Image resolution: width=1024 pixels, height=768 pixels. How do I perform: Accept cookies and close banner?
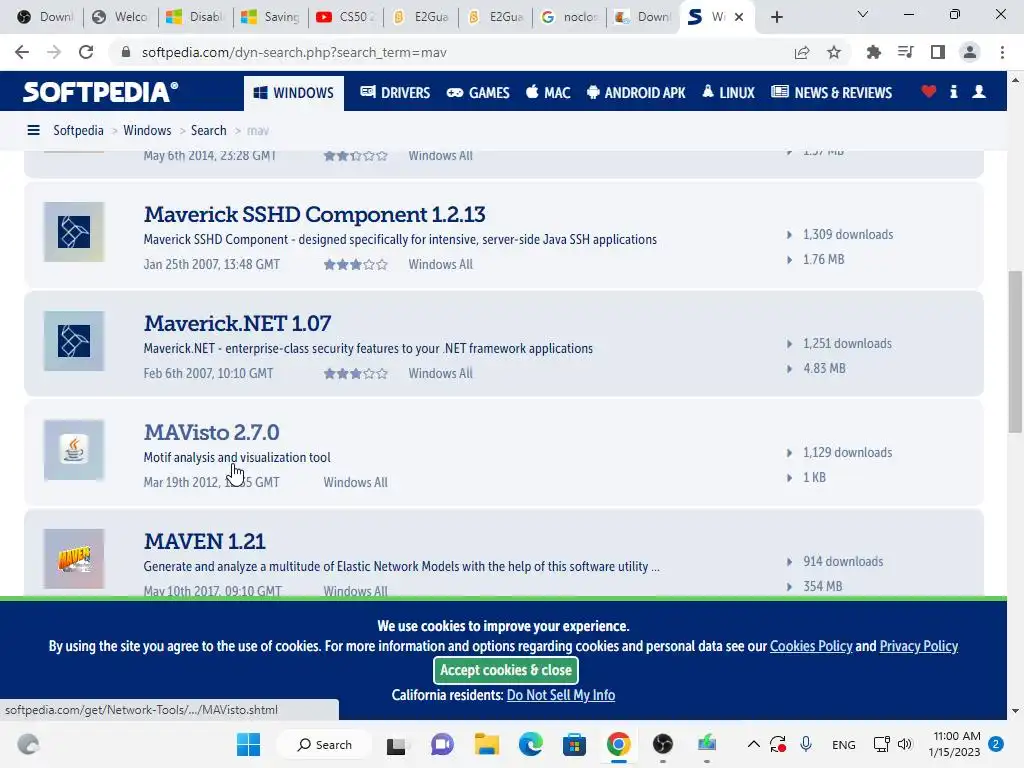pyautogui.click(x=505, y=670)
